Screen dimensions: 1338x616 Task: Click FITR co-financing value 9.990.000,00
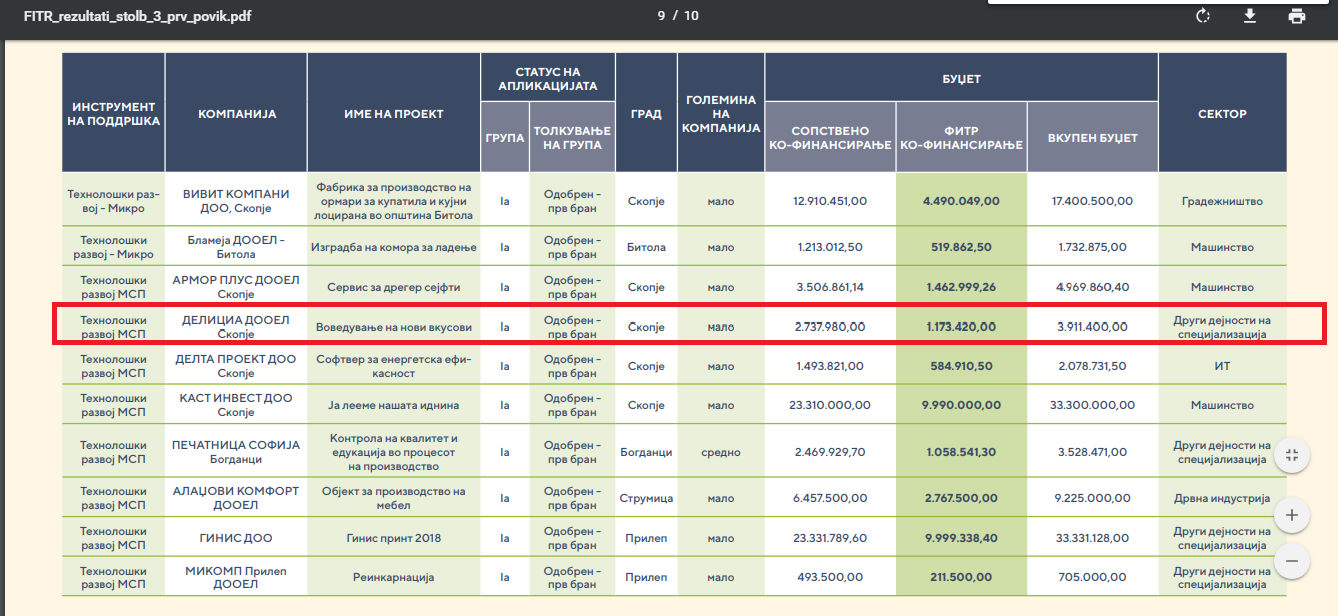[x=961, y=405]
